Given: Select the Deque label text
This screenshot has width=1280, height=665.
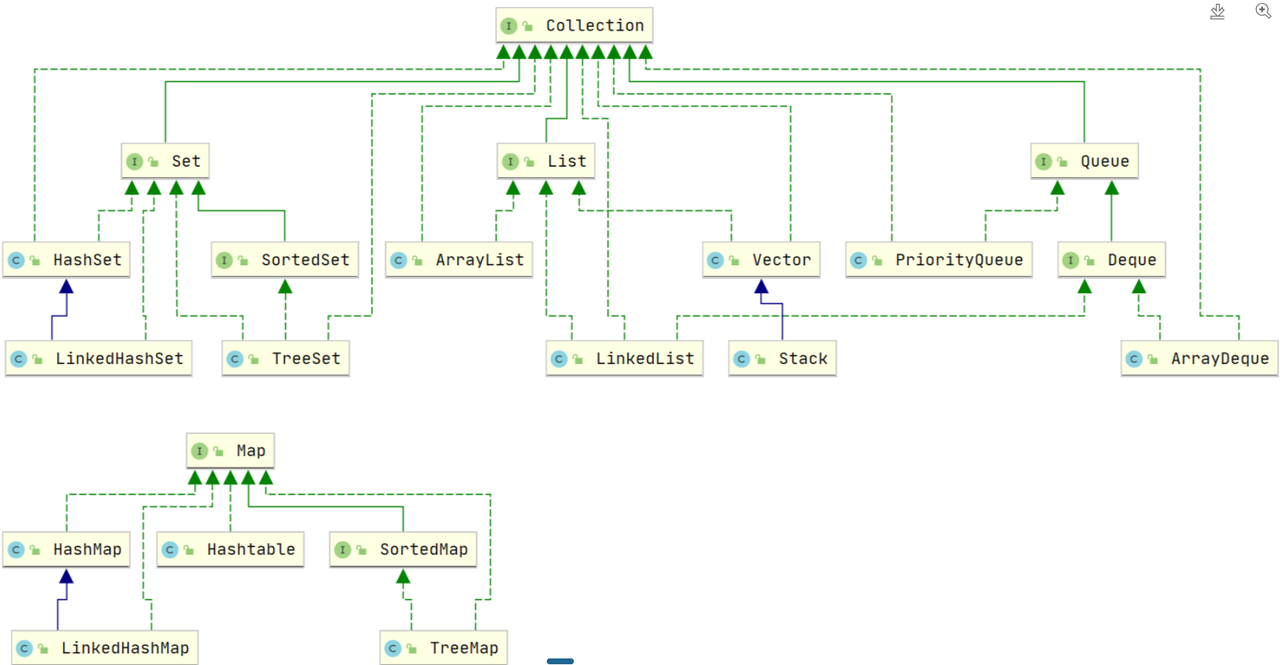Looking at the screenshot, I should (1132, 260).
